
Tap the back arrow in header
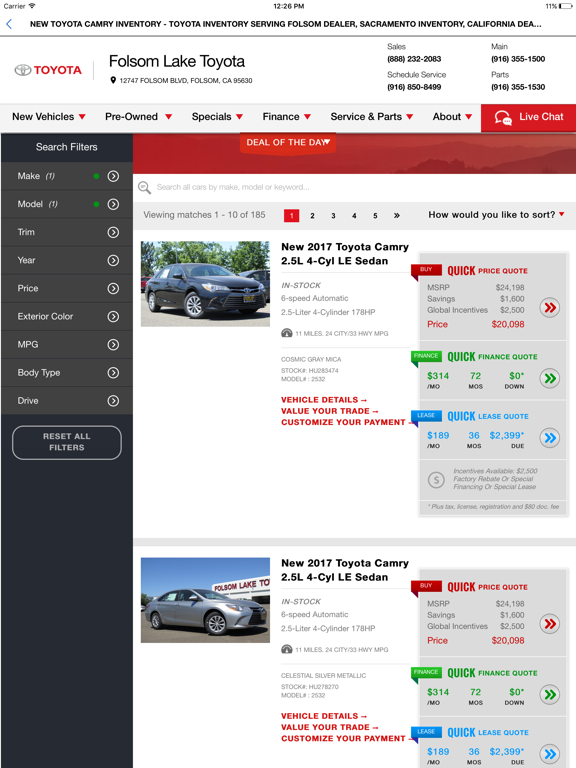coord(9,24)
